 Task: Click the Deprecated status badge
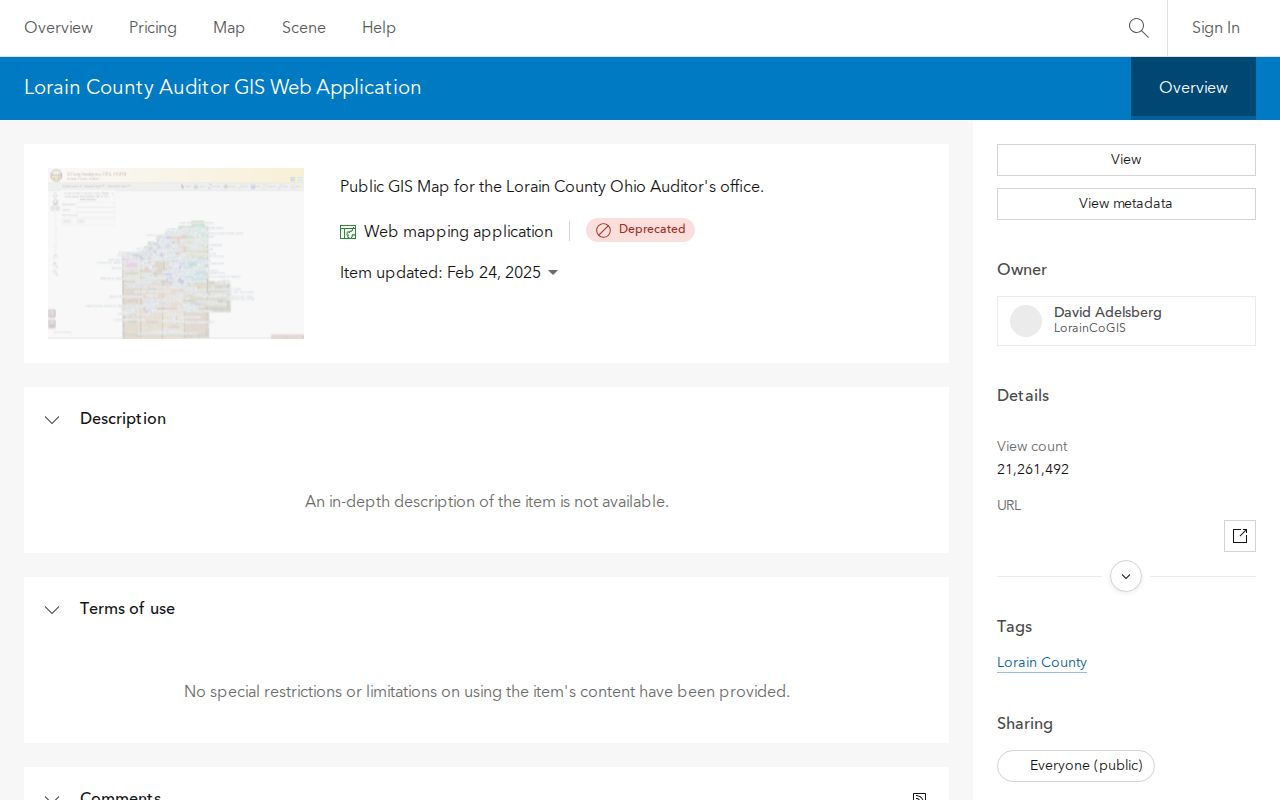pyautogui.click(x=640, y=230)
